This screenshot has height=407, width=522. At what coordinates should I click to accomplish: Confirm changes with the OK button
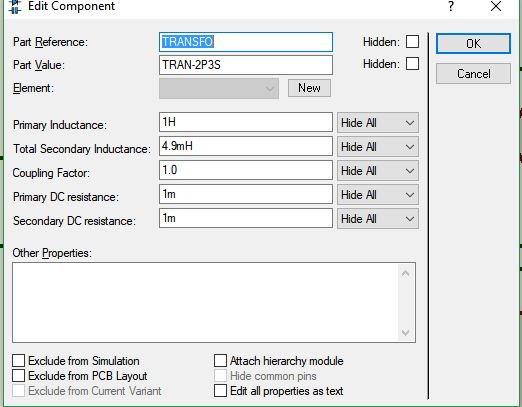(x=473, y=43)
